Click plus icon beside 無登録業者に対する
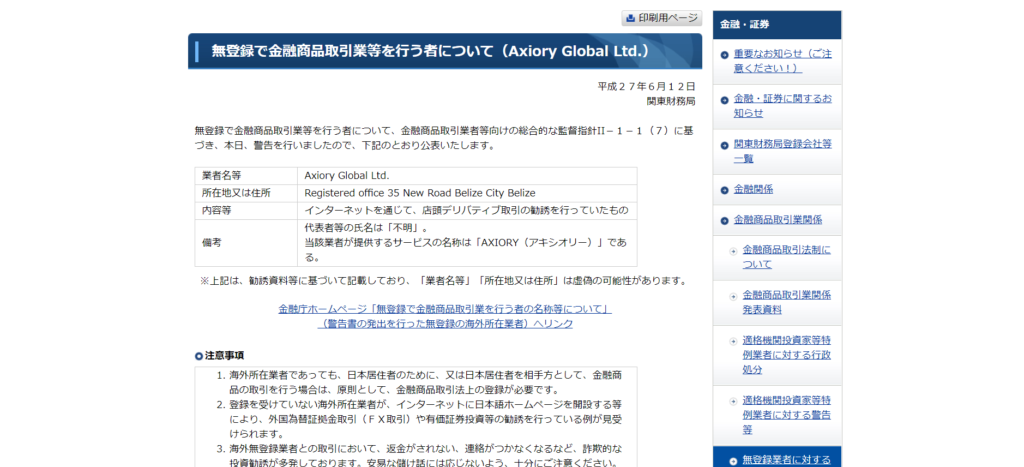 pyautogui.click(x=733, y=460)
